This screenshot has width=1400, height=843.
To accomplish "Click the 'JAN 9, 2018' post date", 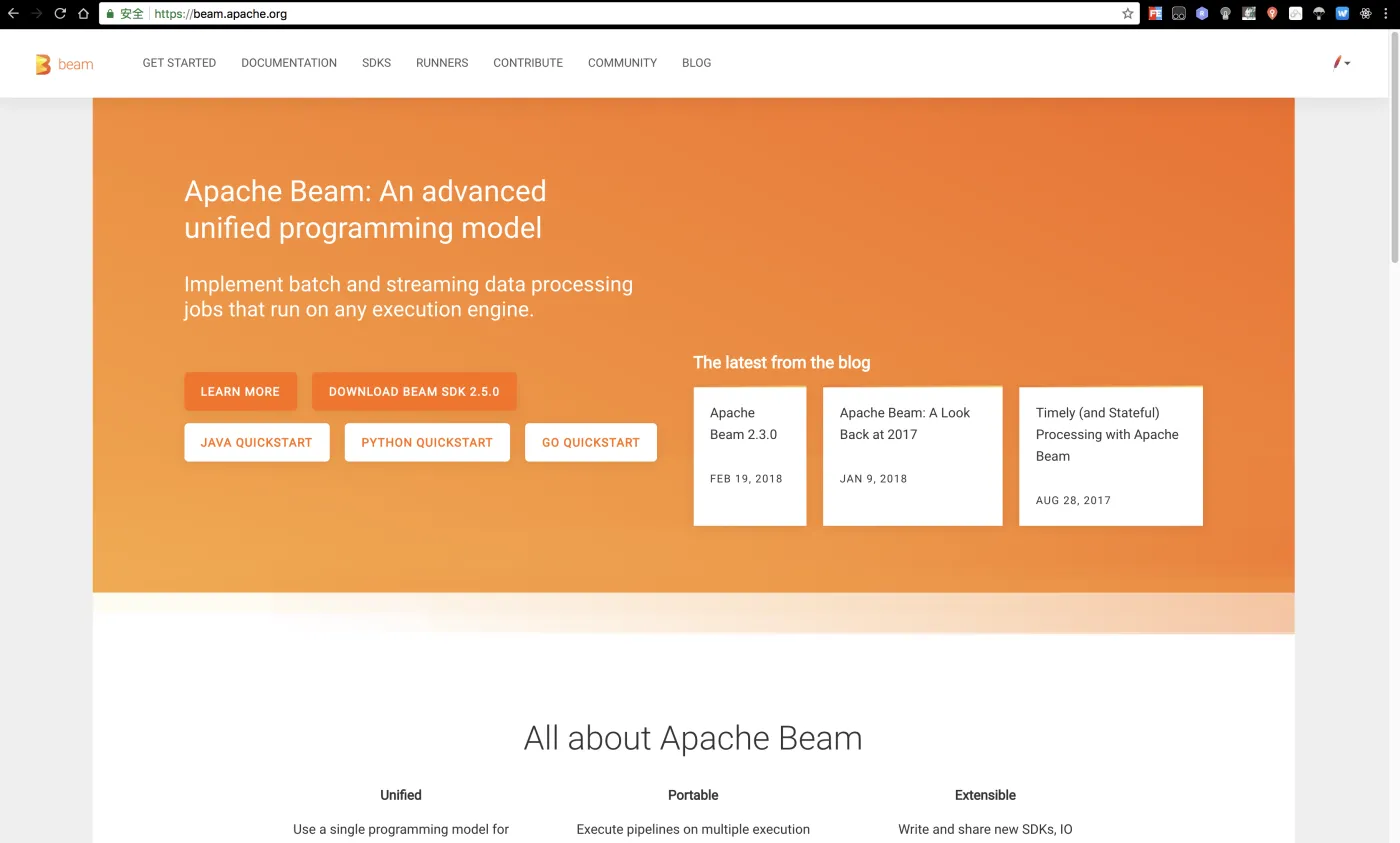I will [873, 479].
